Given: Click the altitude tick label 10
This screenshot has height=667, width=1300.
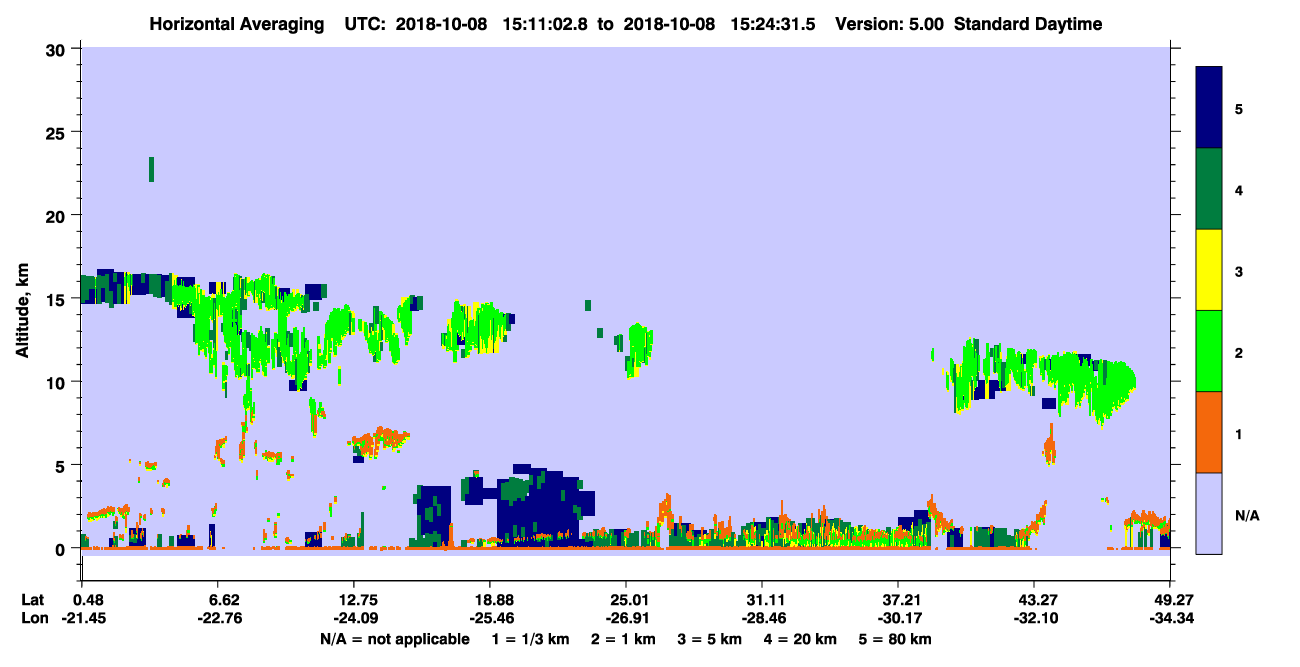Looking at the screenshot, I should (58, 382).
